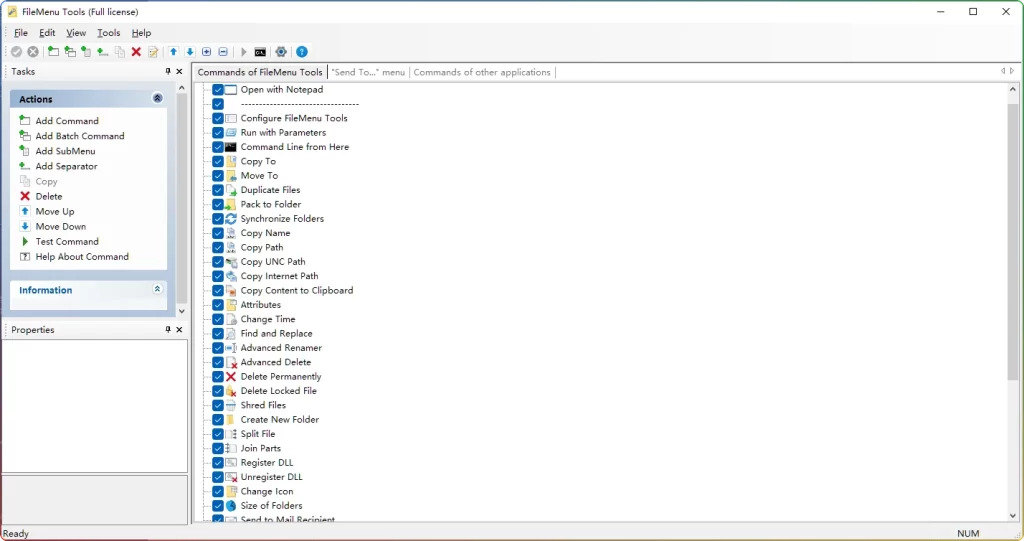Click the Expand All plus icon in toolbar

(207, 52)
